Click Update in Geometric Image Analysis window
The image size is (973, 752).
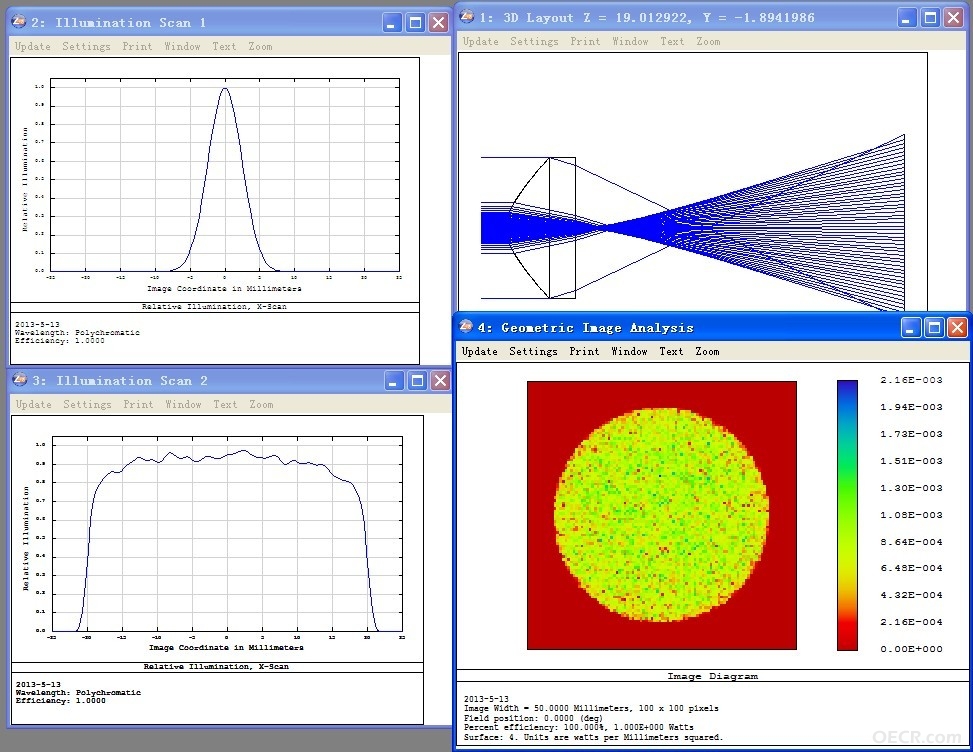pyautogui.click(x=480, y=351)
